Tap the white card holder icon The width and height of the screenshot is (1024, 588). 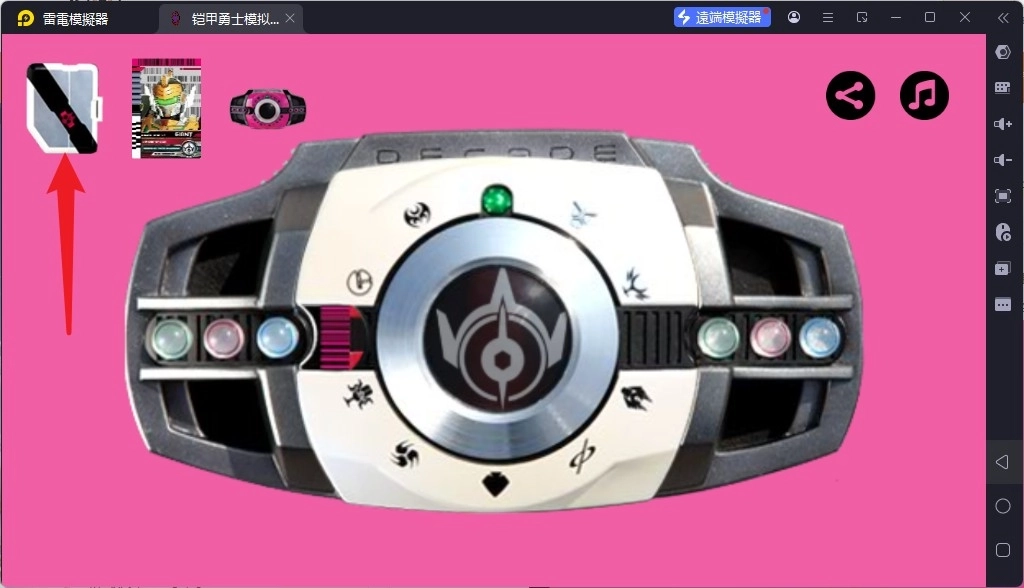click(64, 108)
